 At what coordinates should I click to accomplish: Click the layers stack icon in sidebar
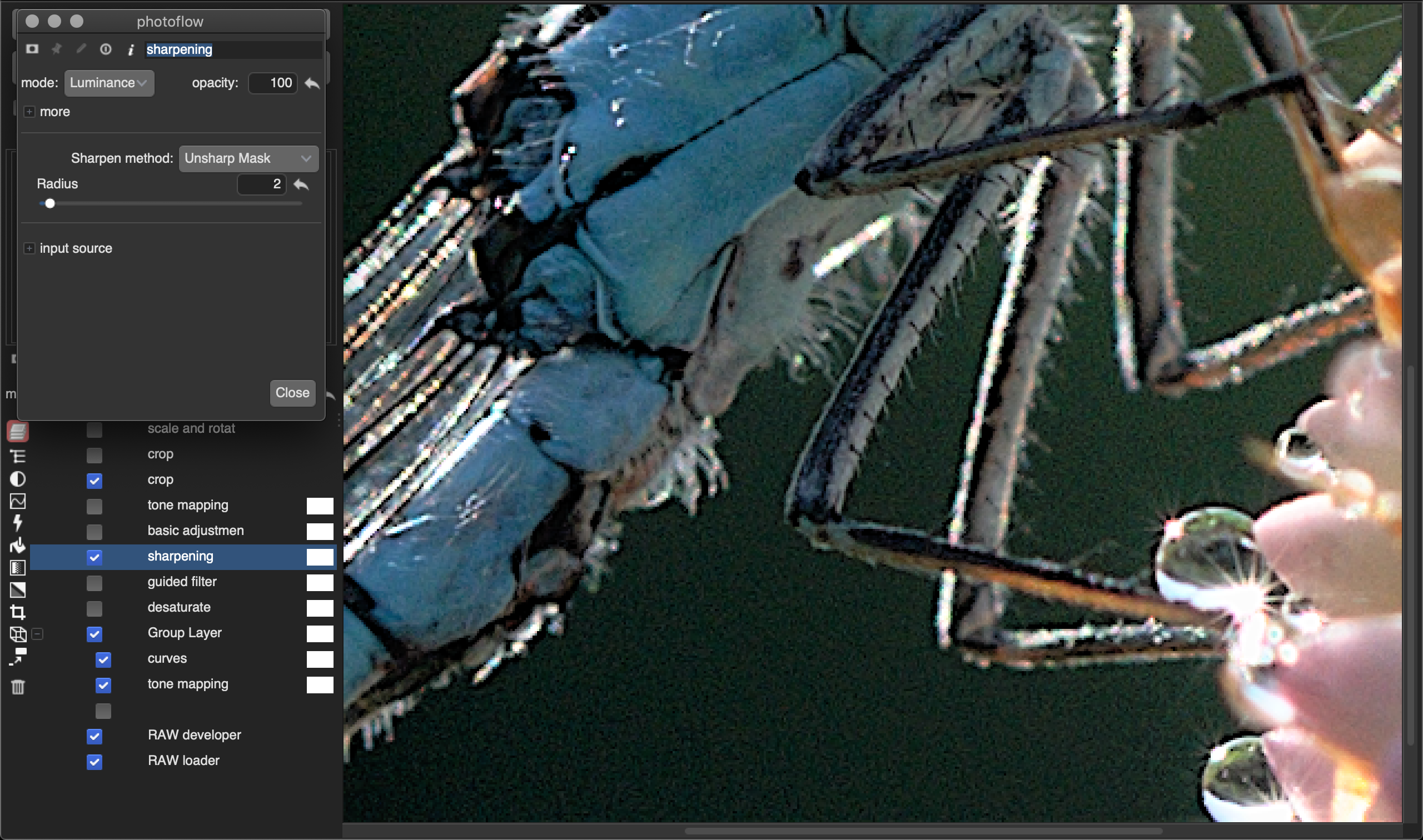tap(18, 431)
